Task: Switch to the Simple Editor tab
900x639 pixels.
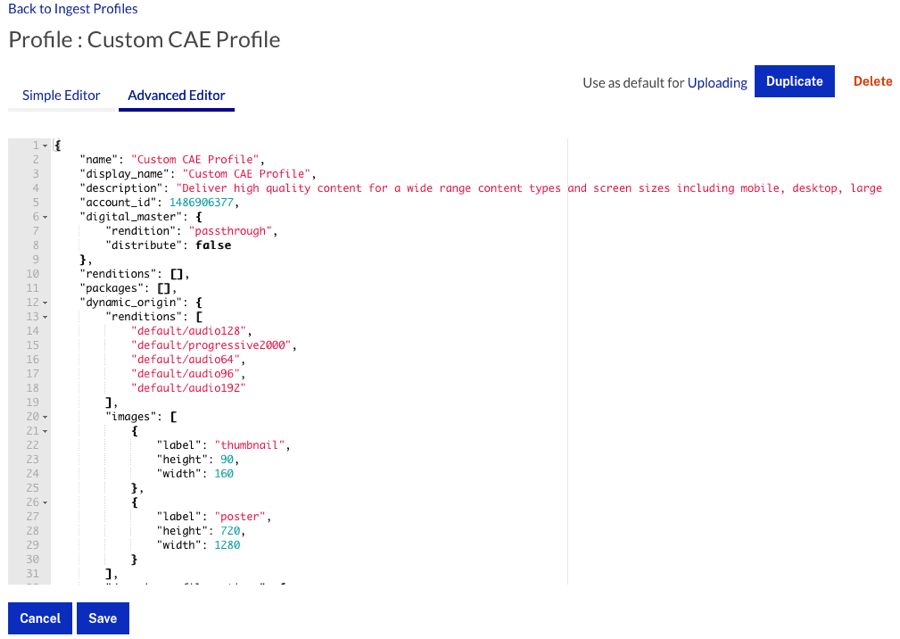Action: [61, 96]
